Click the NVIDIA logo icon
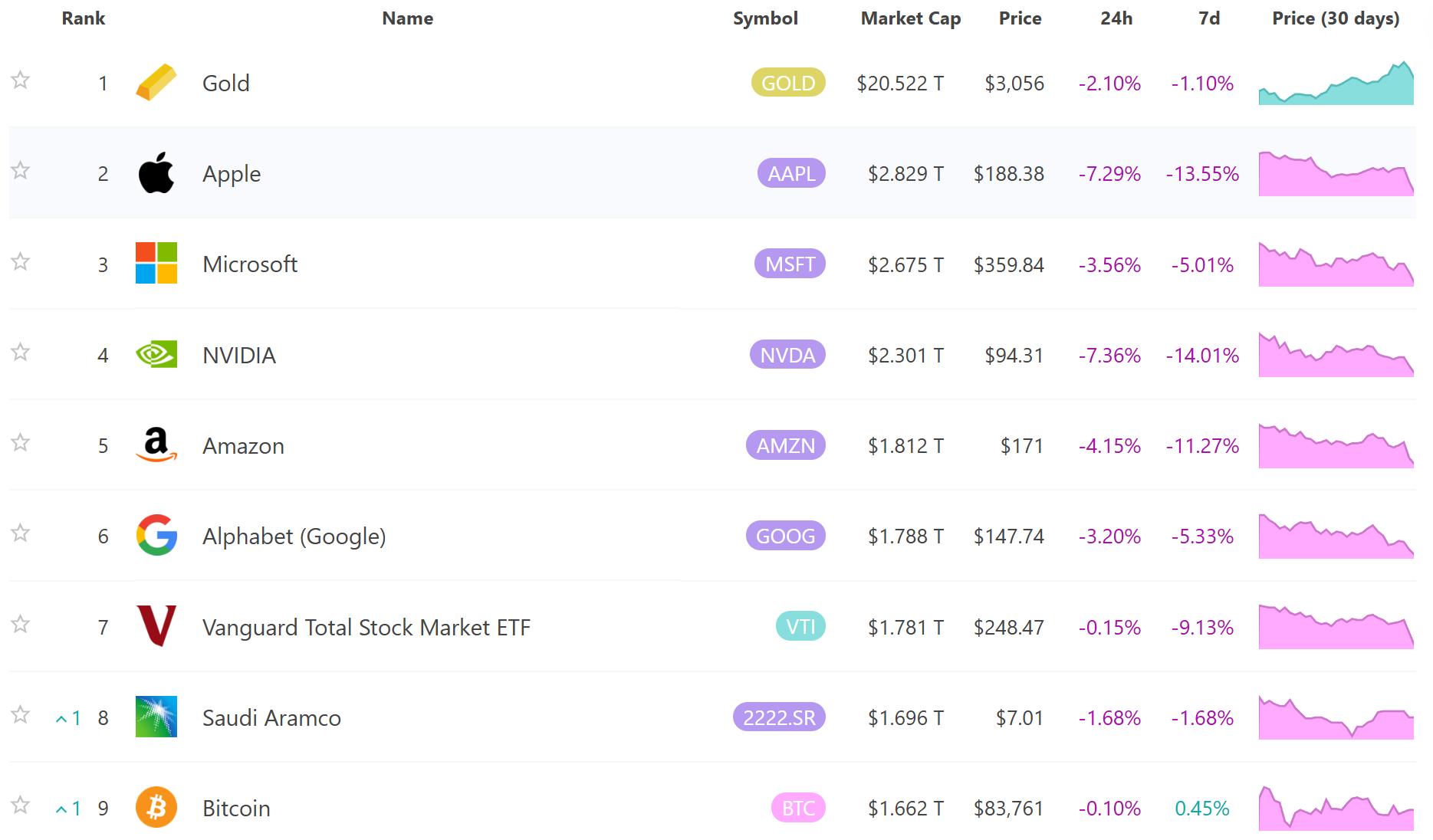1433x840 pixels. [156, 354]
